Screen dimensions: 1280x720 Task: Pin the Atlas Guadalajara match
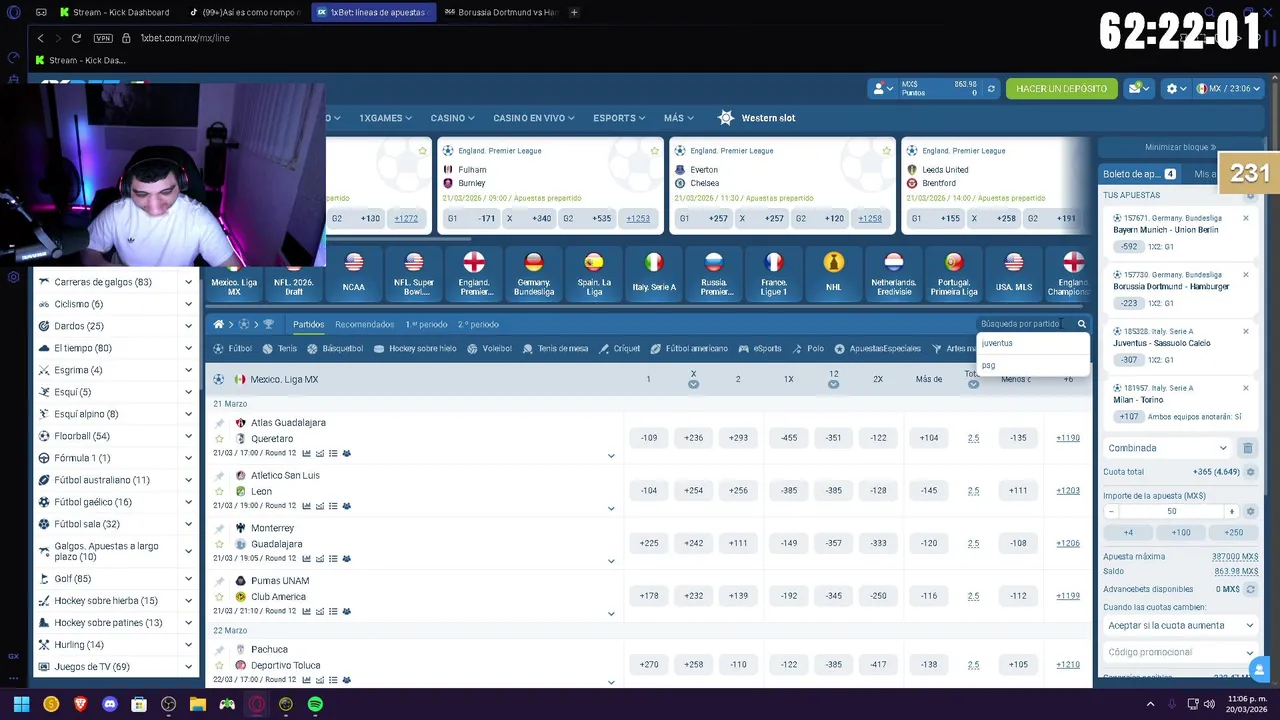219,423
